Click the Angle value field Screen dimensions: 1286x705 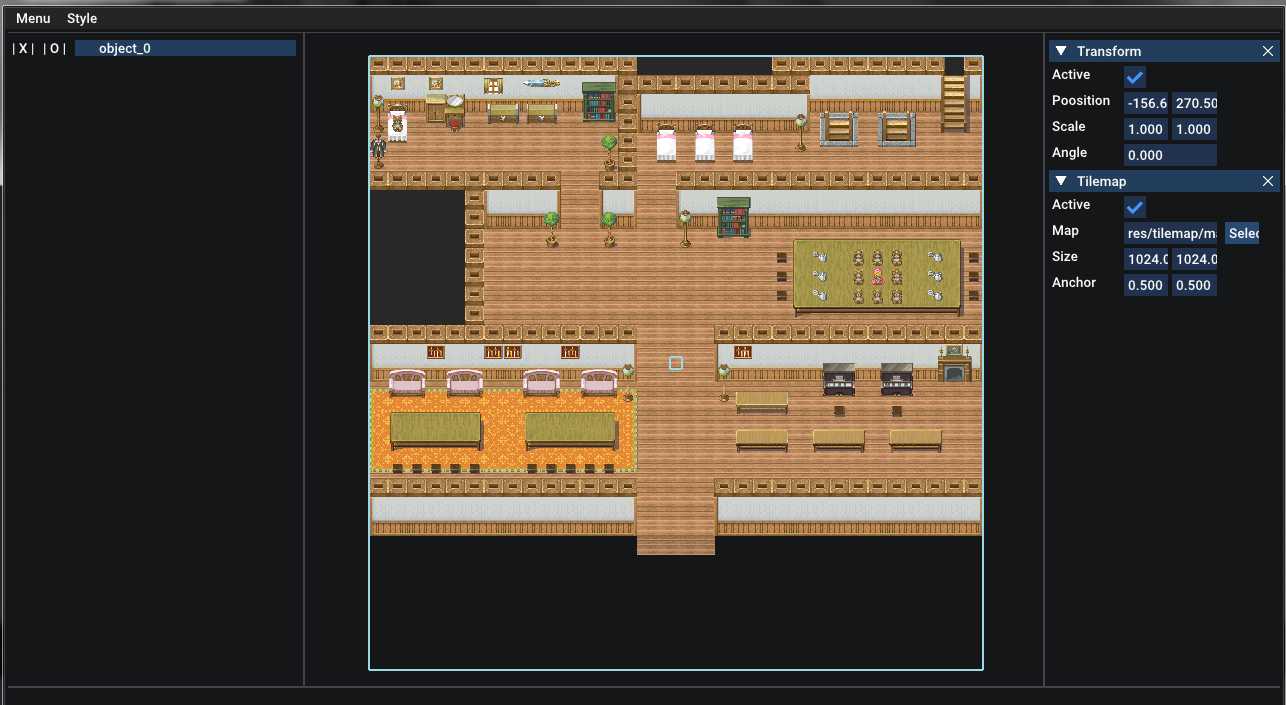point(1171,155)
